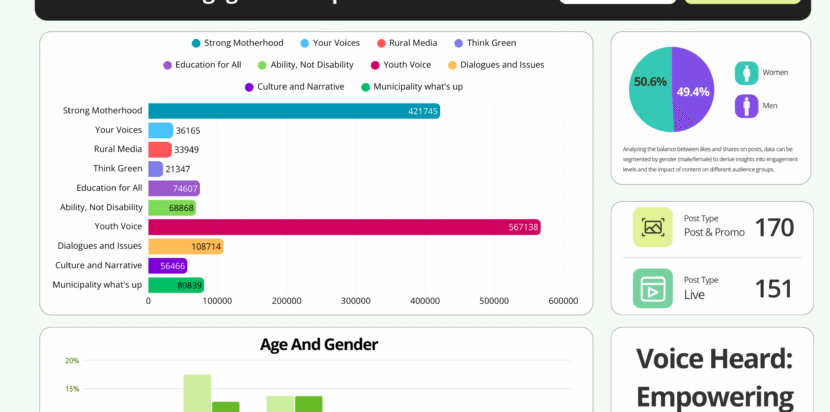The width and height of the screenshot is (830, 412).
Task: Toggle Strong Motherhood legend dot
Action: [196, 43]
